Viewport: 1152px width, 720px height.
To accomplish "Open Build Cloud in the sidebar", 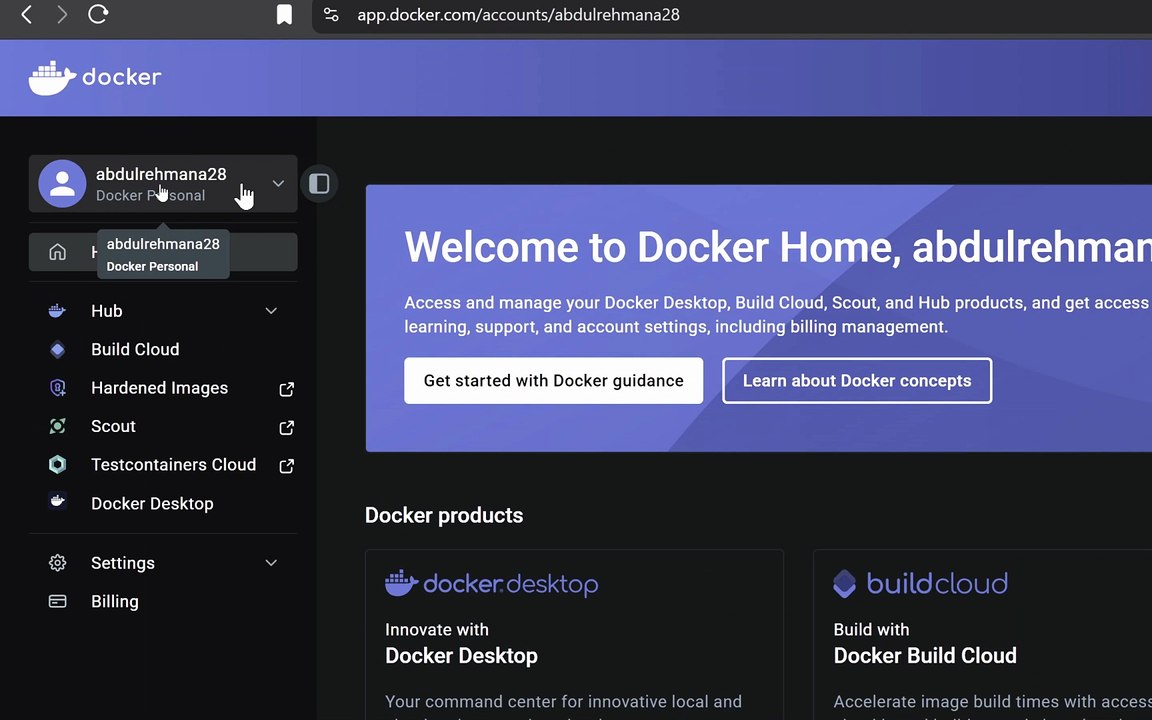I will (x=135, y=350).
